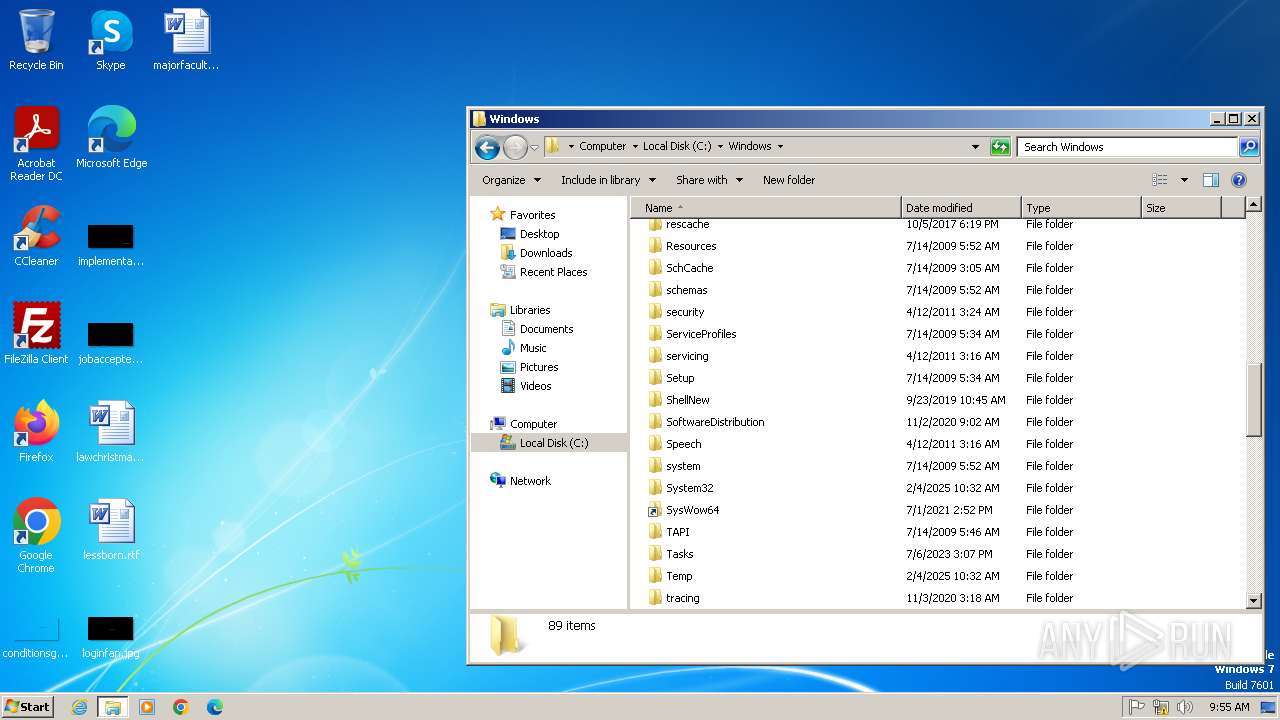
Task: Select Favorites in the navigation pane
Action: [x=532, y=215]
